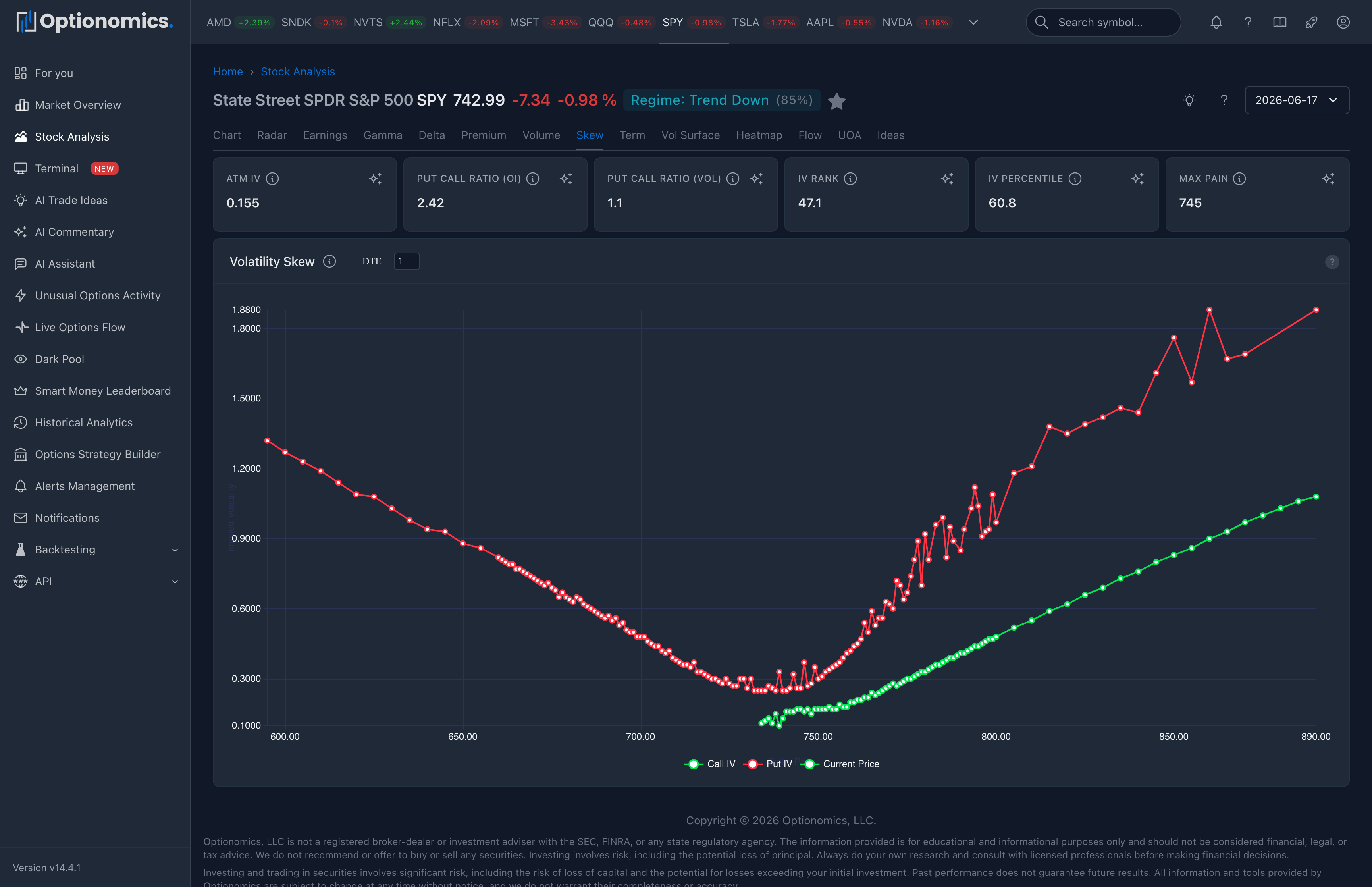Viewport: 1372px width, 887px height.
Task: Click the help icon beside the date selector
Action: coord(1224,100)
